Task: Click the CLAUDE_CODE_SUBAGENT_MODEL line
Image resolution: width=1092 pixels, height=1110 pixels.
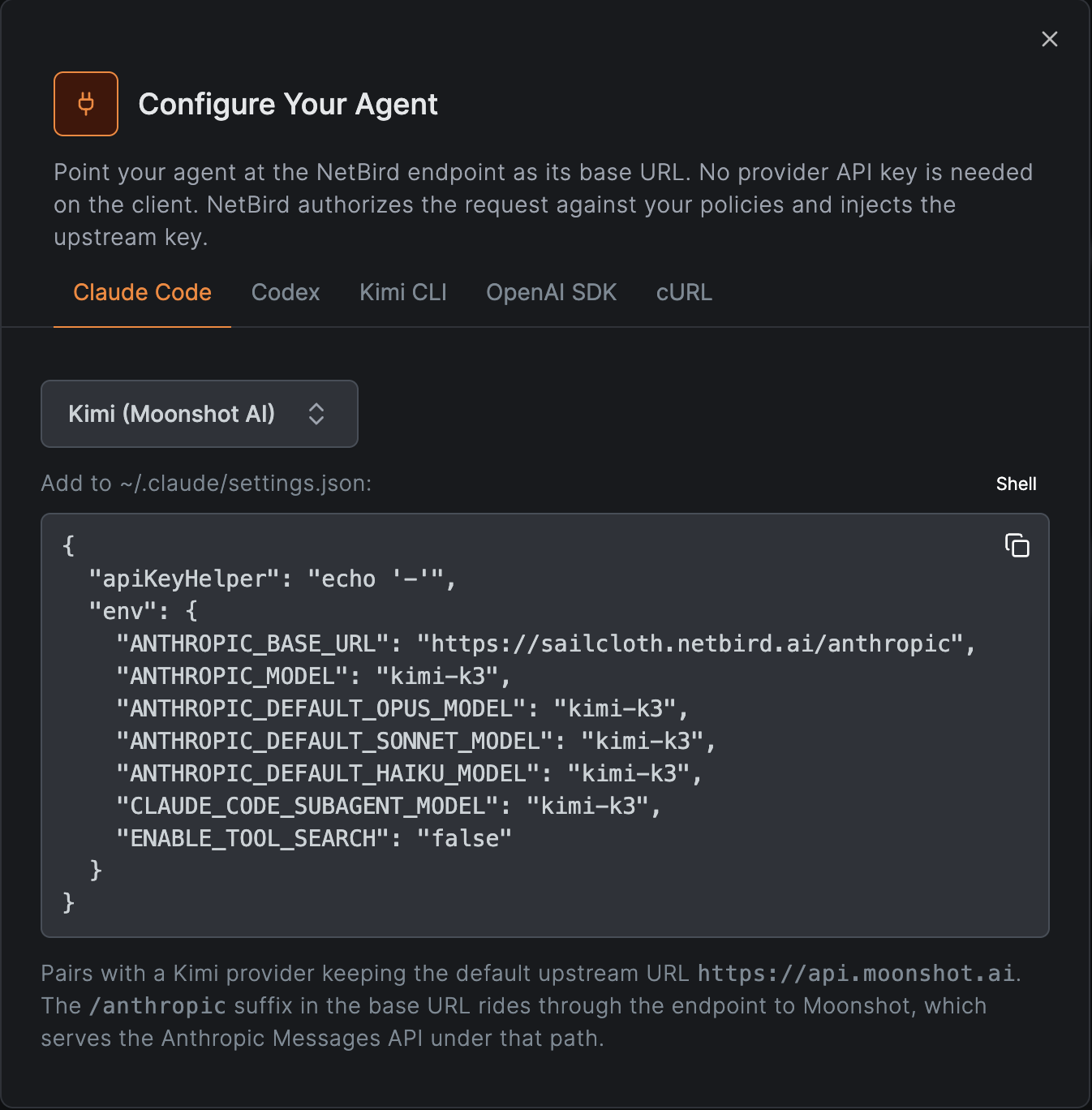Action: (389, 806)
